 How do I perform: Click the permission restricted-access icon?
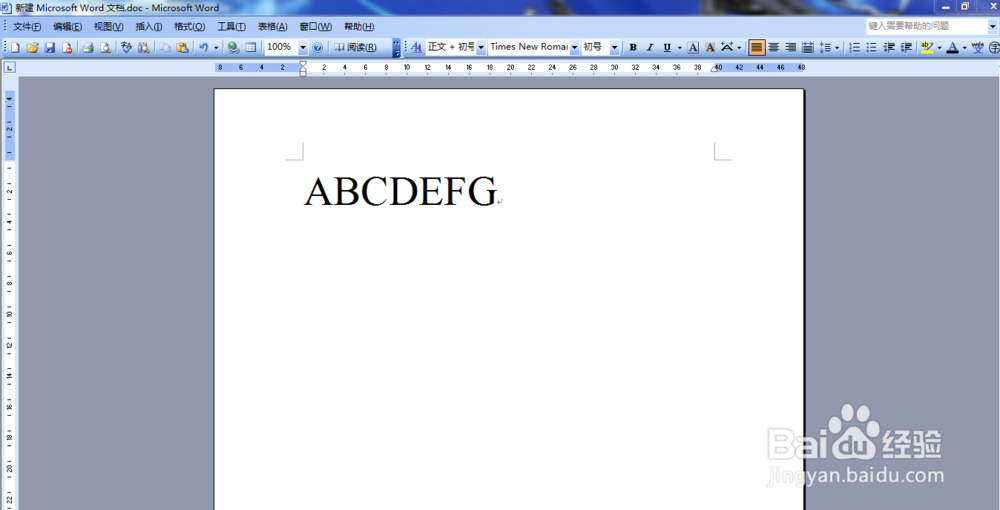coord(67,47)
